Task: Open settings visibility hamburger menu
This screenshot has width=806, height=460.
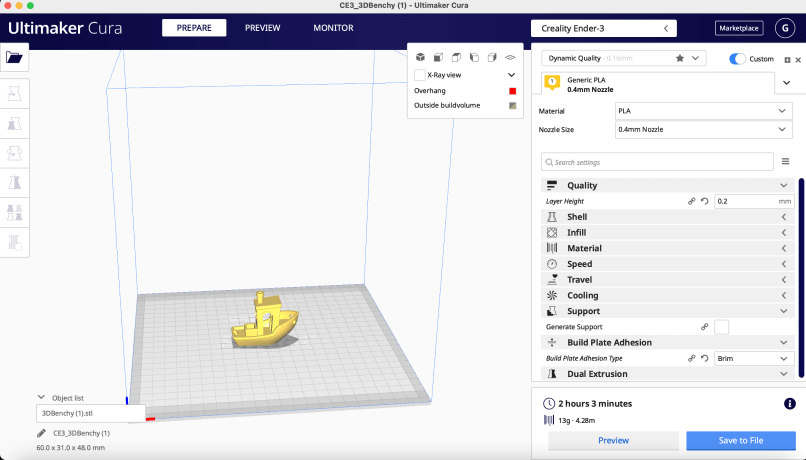Action: click(785, 161)
